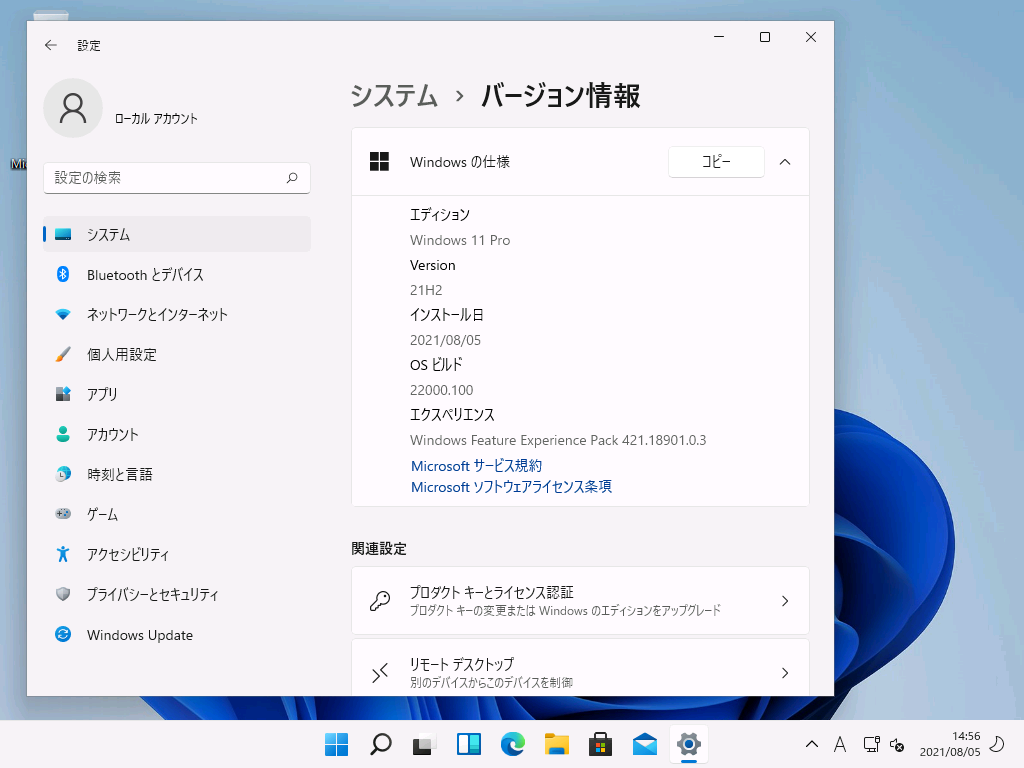
Task: Select ネットワークとインターネット menu item
Action: pos(176,314)
